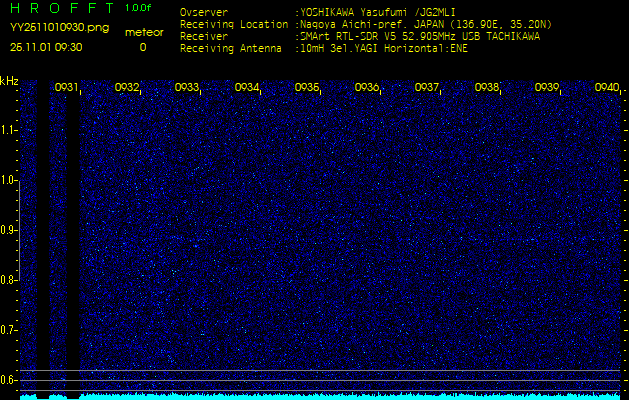Click the 1.0.0f version label

pyautogui.click(x=138, y=8)
